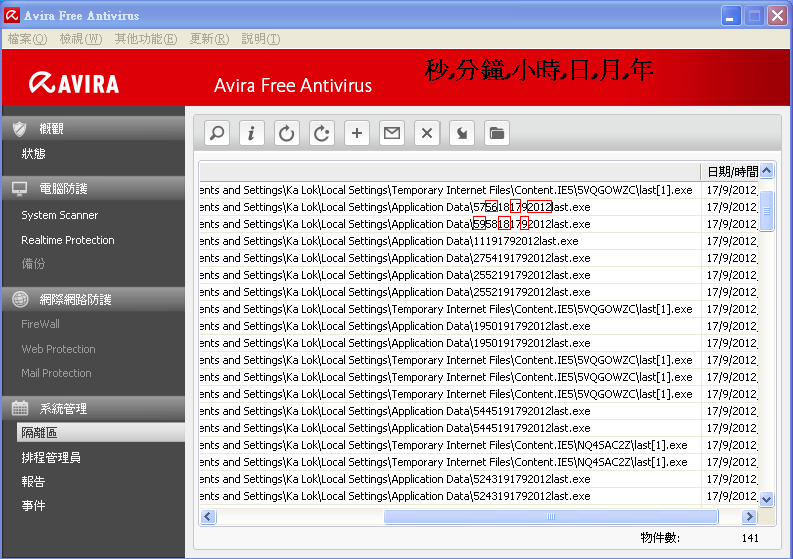
Task: Send the object using the envelope icon
Action: pyautogui.click(x=392, y=133)
